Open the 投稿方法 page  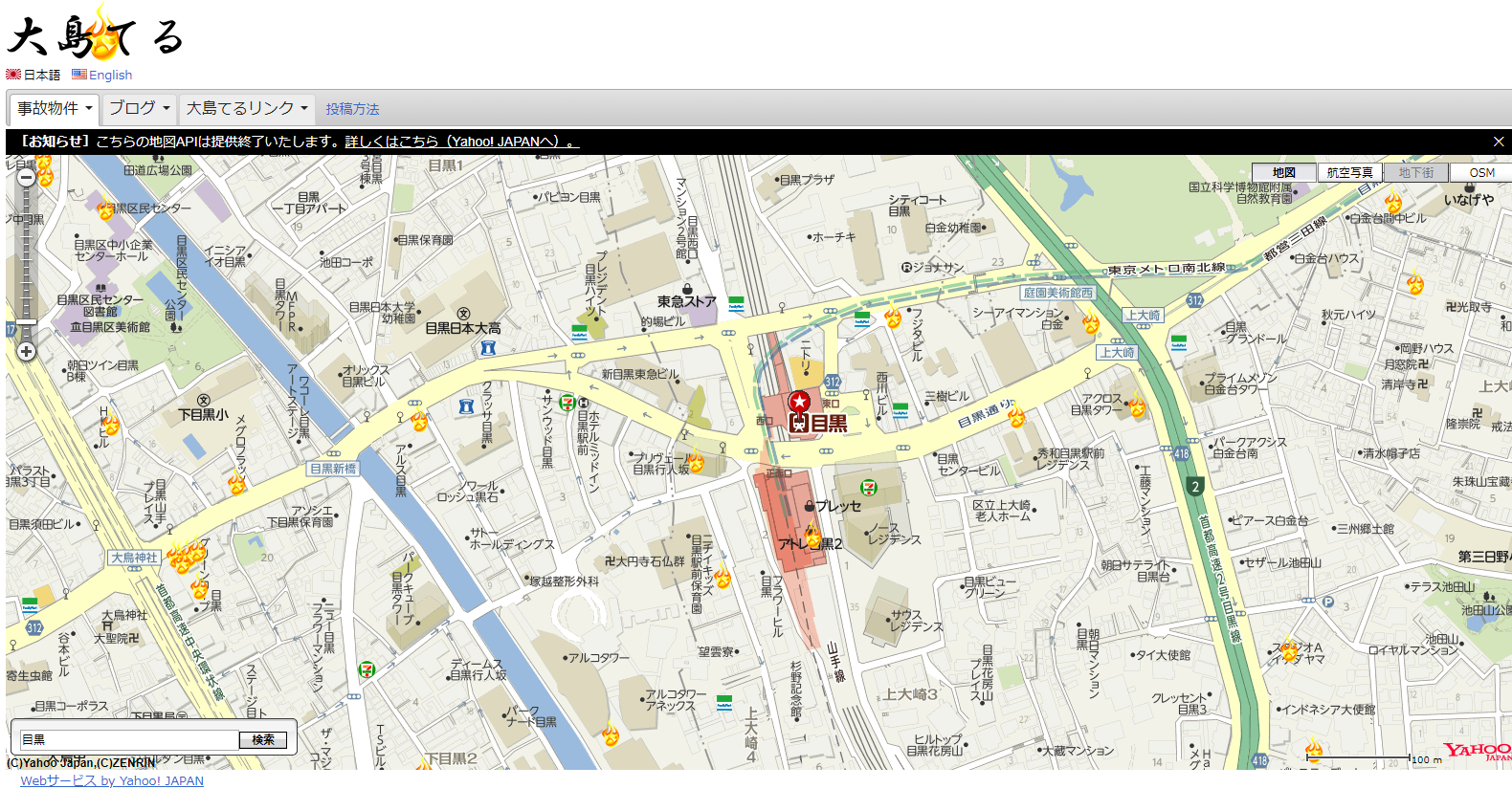coord(352,109)
